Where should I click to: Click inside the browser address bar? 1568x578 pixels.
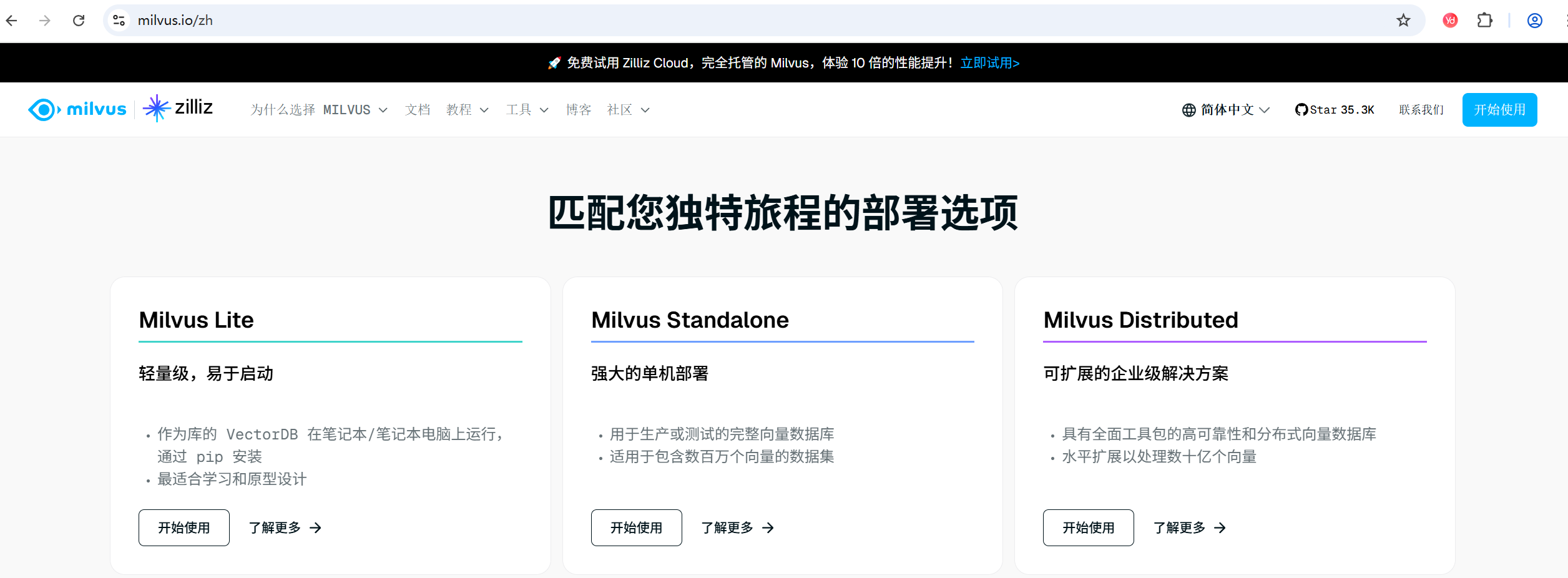(437, 20)
